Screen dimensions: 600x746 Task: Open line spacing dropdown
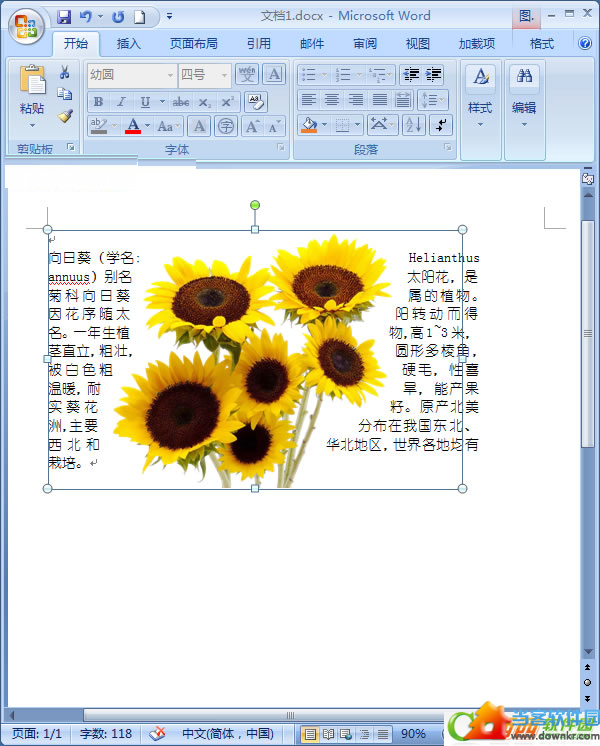(x=433, y=100)
